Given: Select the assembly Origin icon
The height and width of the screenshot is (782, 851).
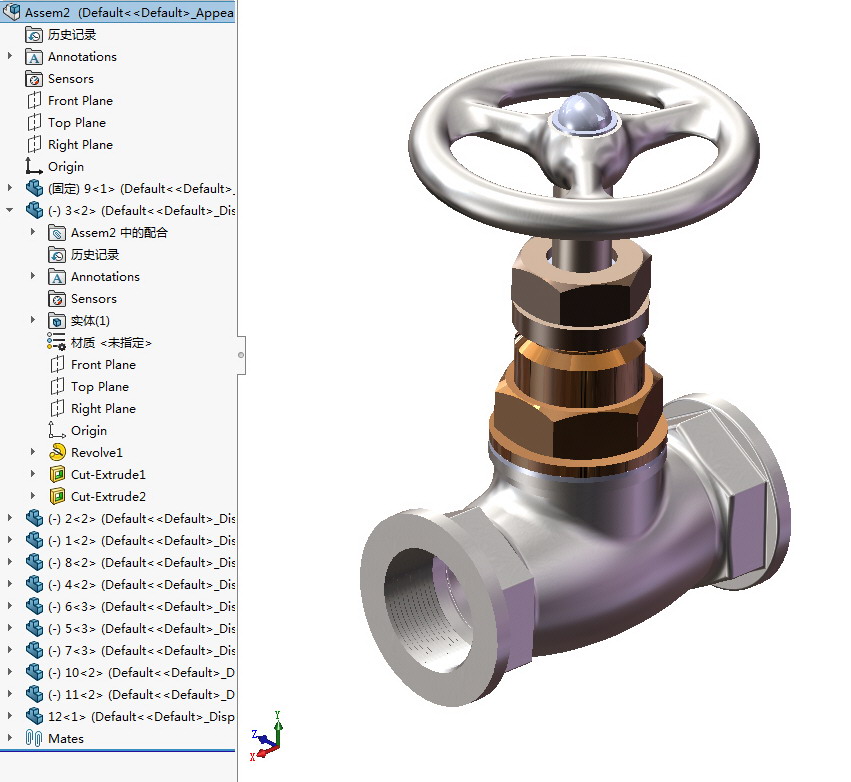Looking at the screenshot, I should 34,167.
